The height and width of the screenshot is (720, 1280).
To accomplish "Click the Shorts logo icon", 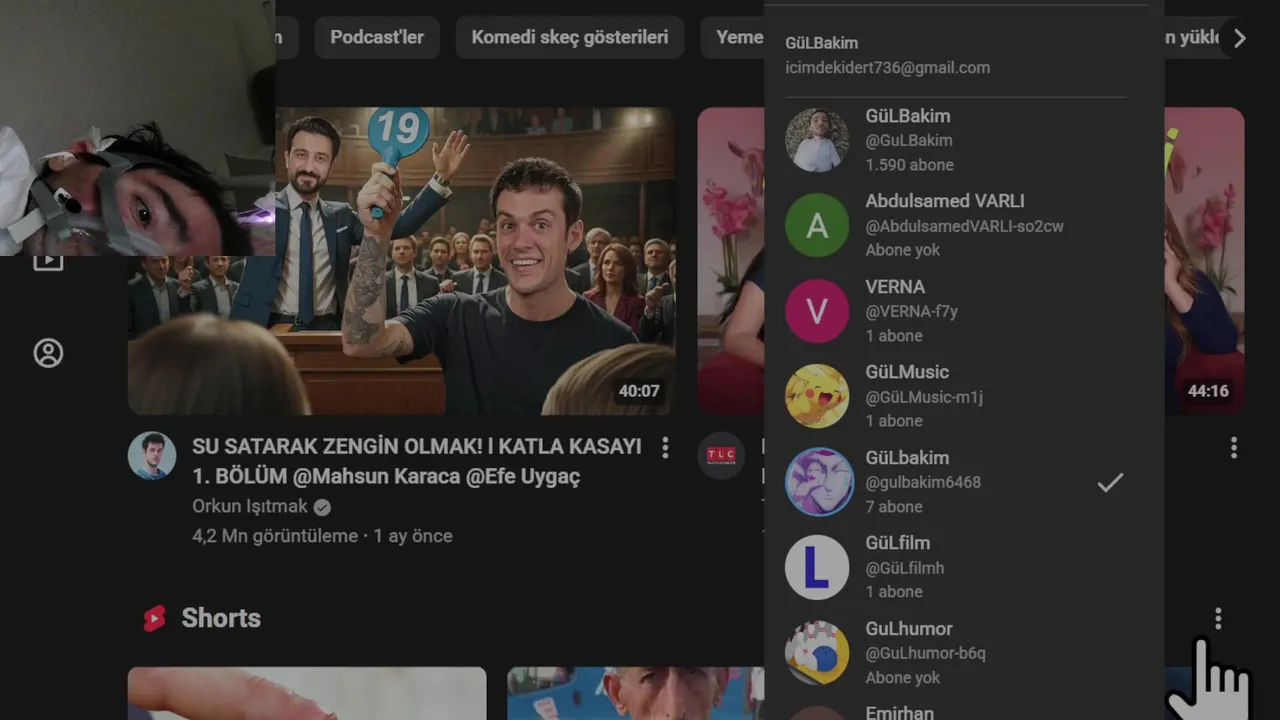I will 154,618.
